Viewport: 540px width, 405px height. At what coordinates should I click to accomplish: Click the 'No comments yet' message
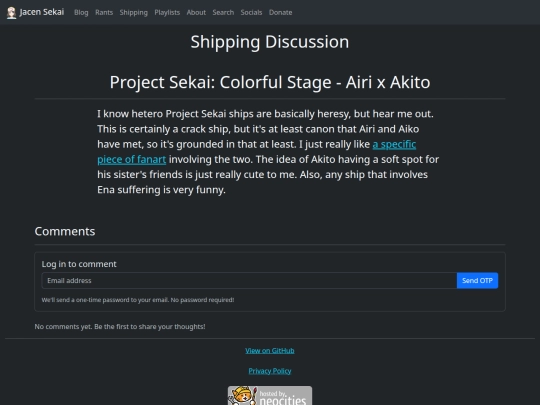click(120, 326)
